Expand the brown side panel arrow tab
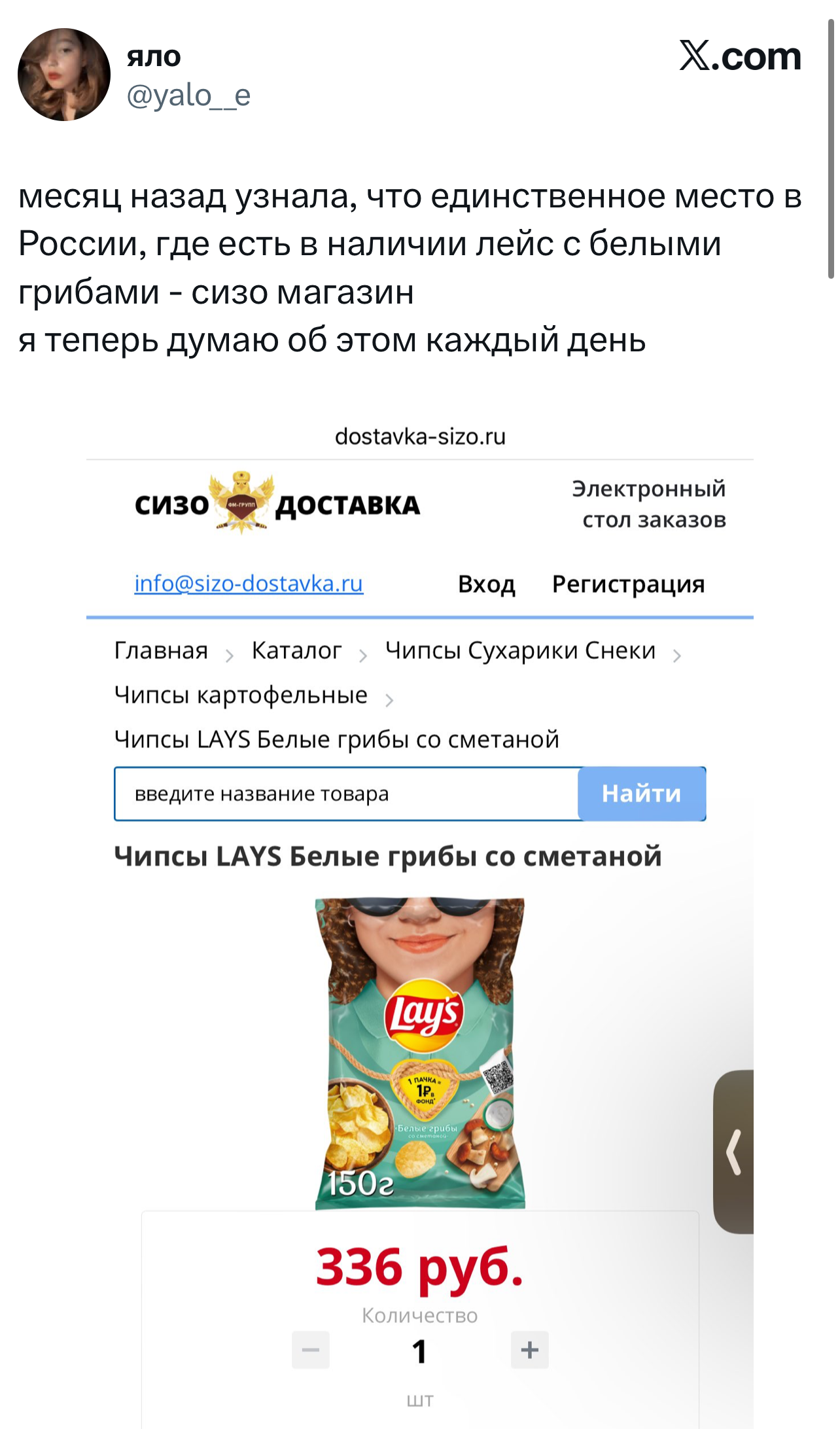This screenshot has width=840, height=1429. 734,1152
